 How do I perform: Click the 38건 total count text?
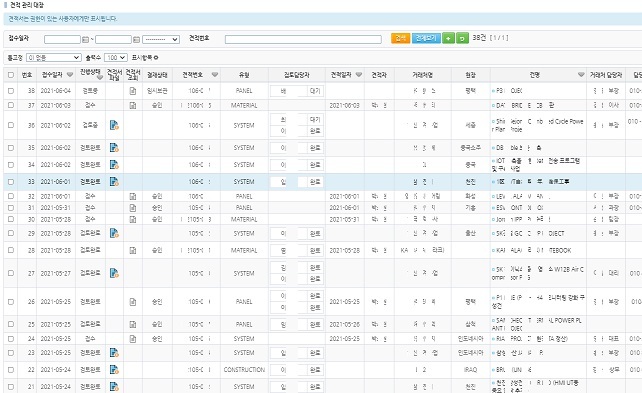[x=479, y=38]
